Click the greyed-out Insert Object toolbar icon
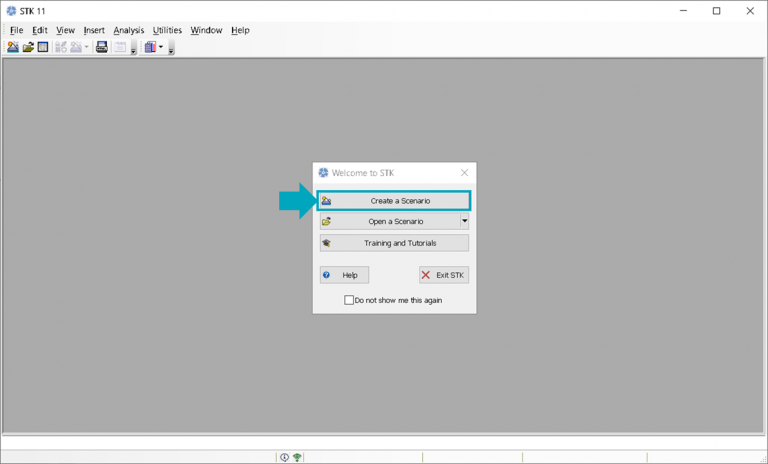Screen dimensions: 768x464 [61, 47]
